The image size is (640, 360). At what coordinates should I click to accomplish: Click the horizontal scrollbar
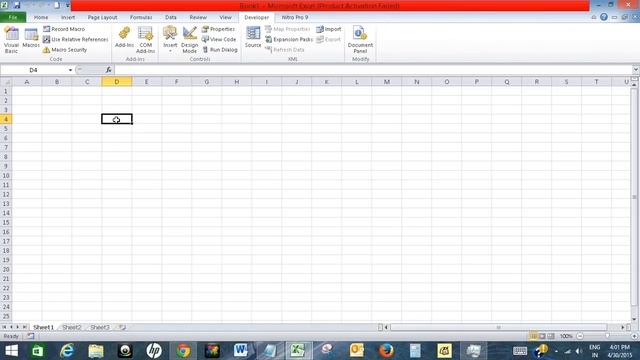(499, 327)
